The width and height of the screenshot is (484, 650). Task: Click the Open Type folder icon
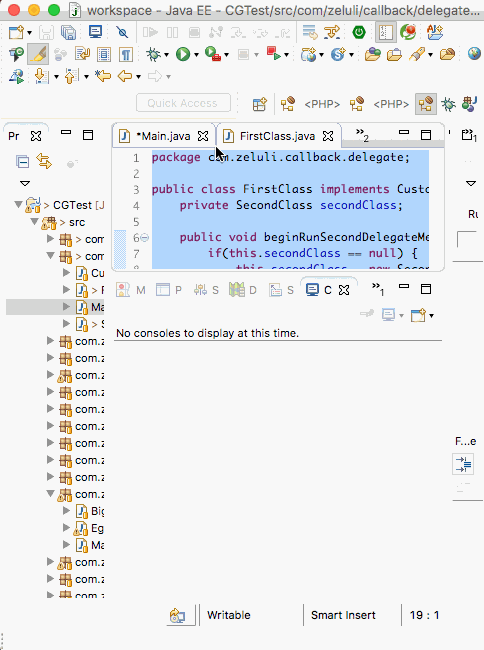pos(373,54)
